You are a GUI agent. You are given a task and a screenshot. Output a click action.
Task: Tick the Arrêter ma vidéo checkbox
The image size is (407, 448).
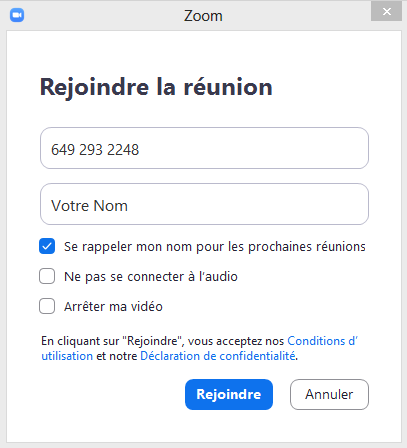pyautogui.click(x=47, y=306)
